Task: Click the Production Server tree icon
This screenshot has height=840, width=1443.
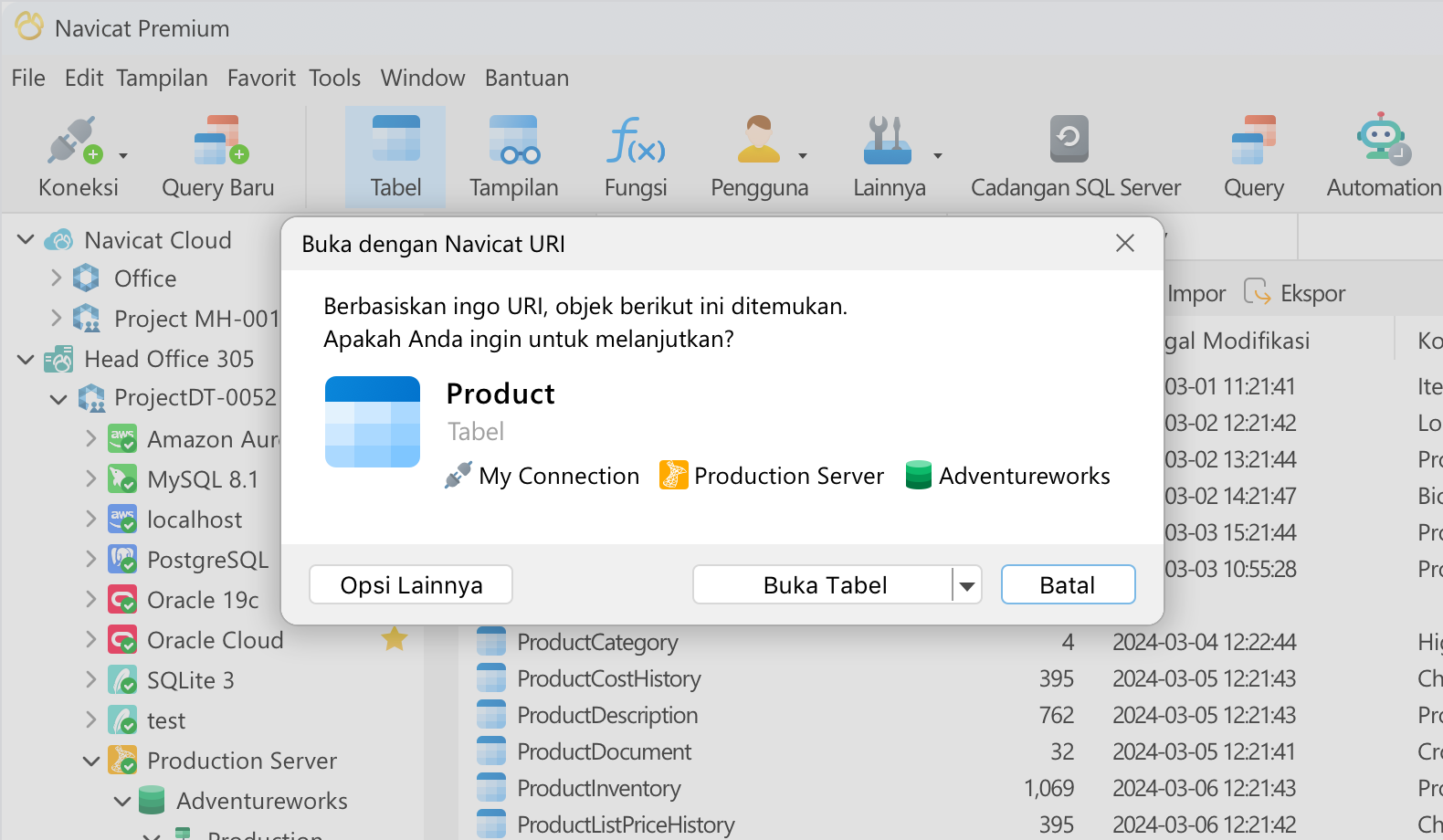Action: pos(122,761)
